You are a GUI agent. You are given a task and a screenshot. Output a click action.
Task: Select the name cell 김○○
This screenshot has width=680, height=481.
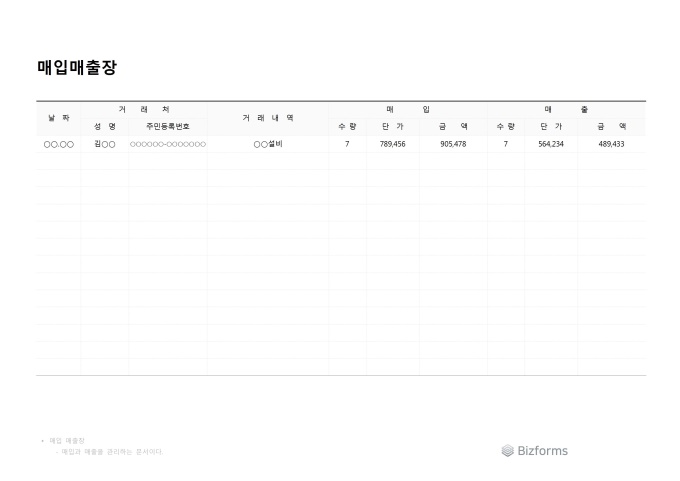coord(105,145)
